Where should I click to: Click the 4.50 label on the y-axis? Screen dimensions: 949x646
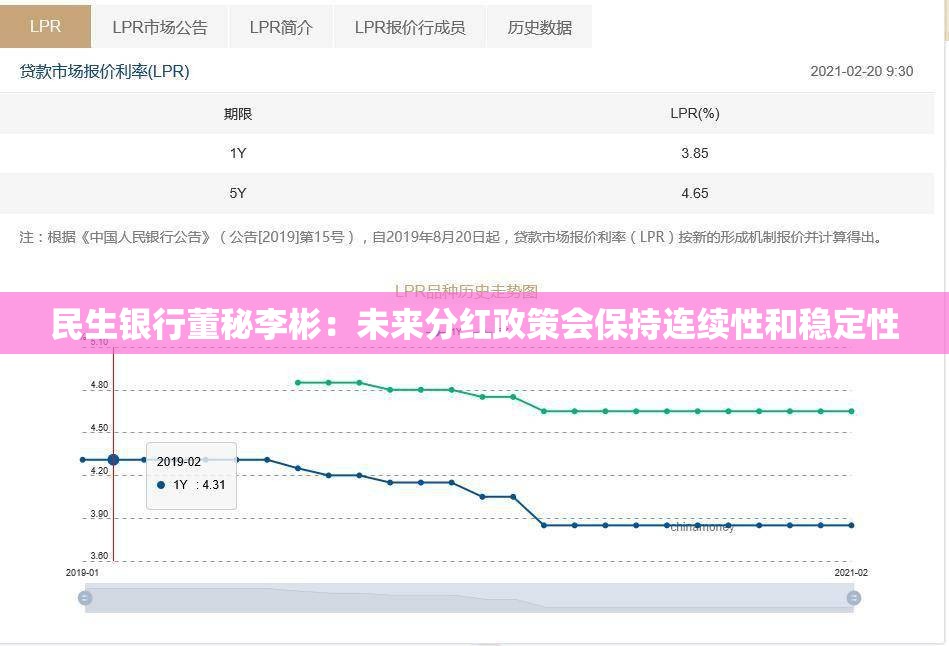point(99,427)
